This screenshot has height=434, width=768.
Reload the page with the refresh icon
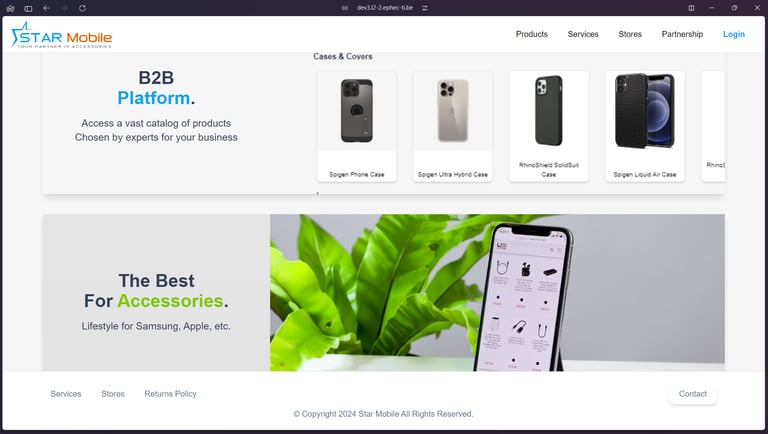82,8
